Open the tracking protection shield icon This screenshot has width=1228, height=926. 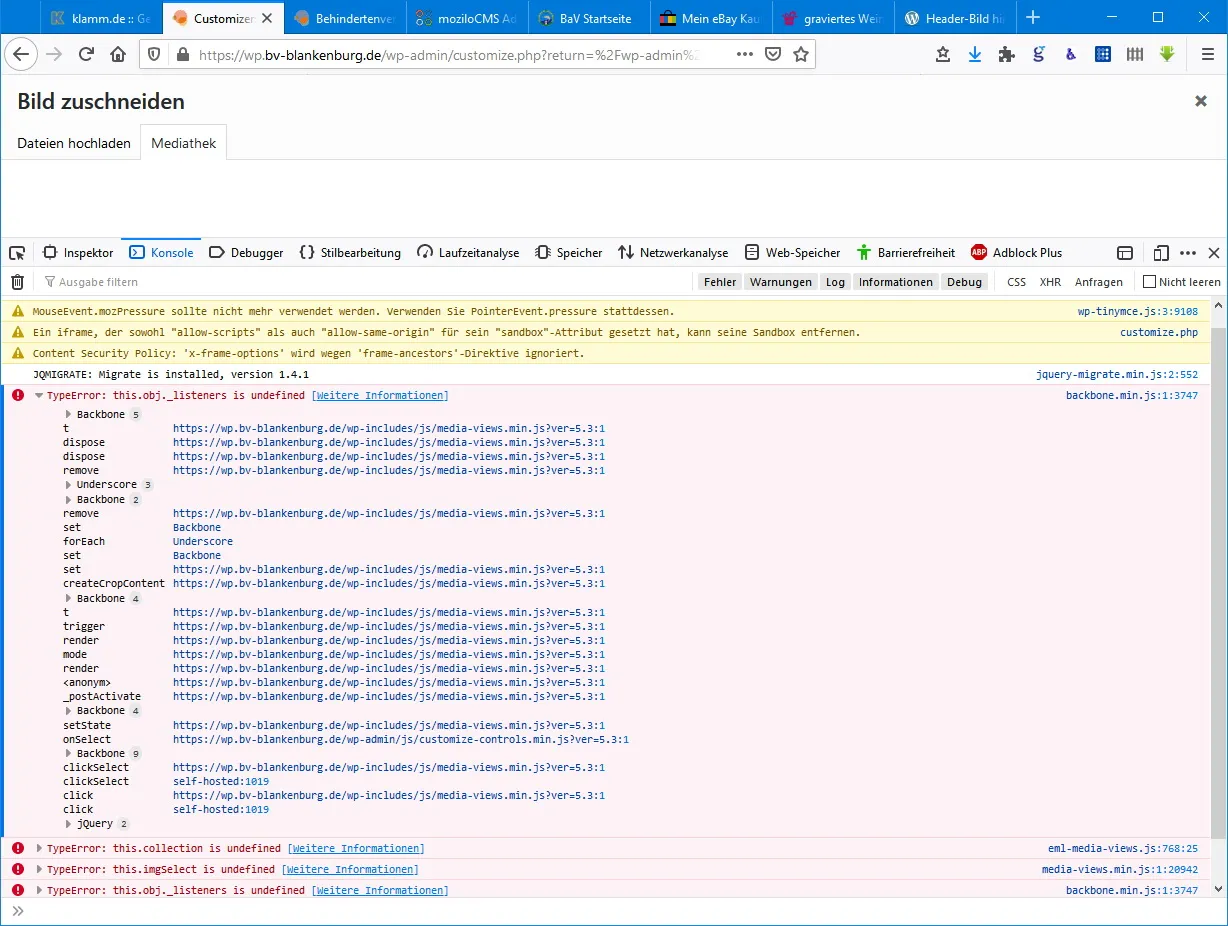(x=154, y=55)
